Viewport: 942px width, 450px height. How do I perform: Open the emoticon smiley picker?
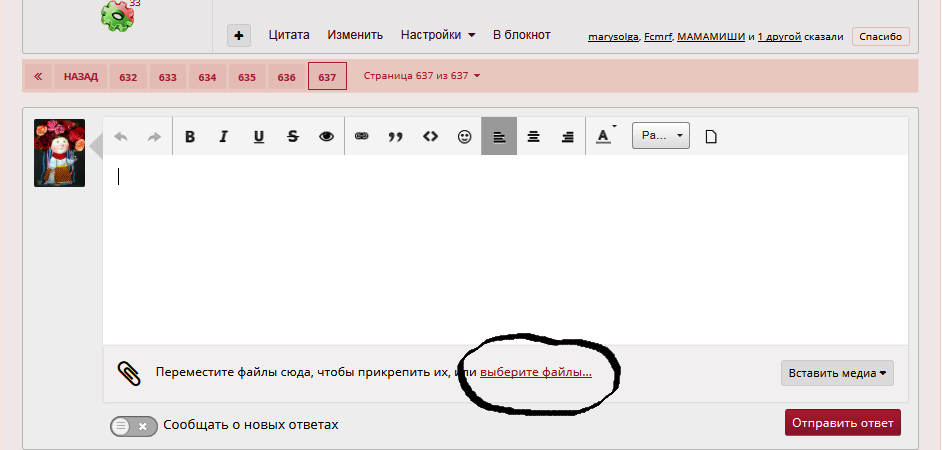click(x=464, y=137)
